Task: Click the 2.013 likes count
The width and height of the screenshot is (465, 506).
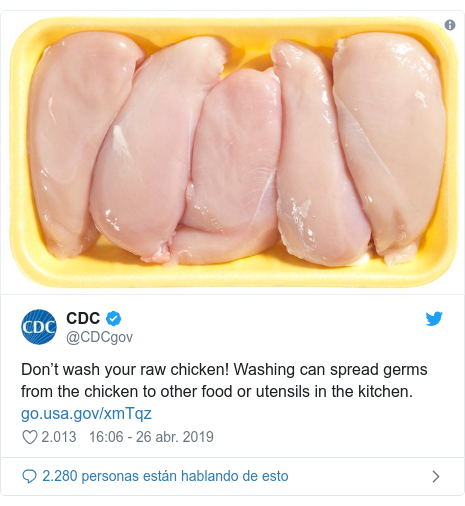Action: 59,437
